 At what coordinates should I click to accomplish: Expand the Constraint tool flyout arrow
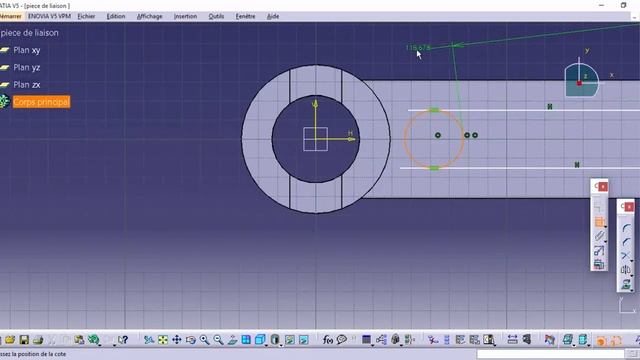pyautogui.click(x=606, y=241)
